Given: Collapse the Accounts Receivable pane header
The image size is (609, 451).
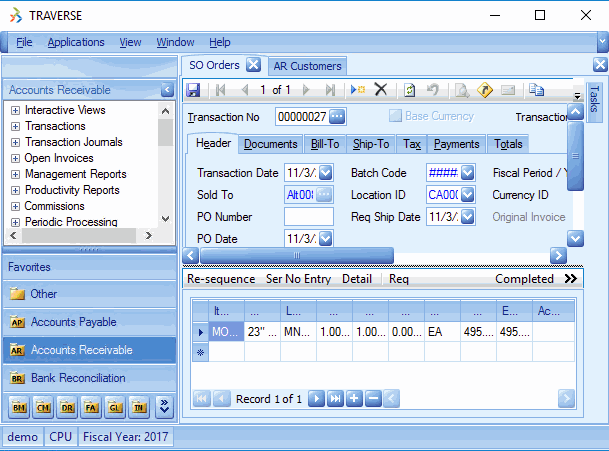Looking at the screenshot, I should pos(167,90).
